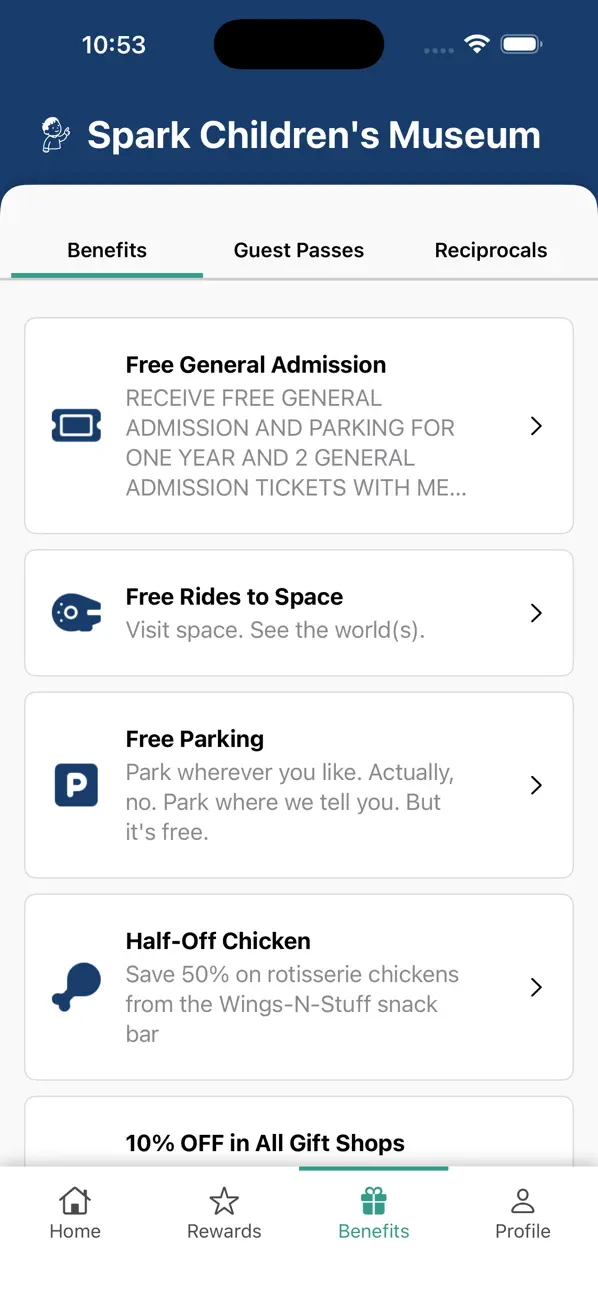The image size is (598, 1300).
Task: Tap the ticket icon for Free General Admission
Action: pyautogui.click(x=76, y=426)
